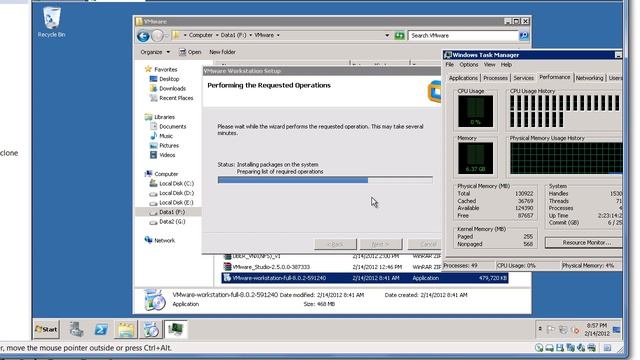Click Open in Explorer toolbar
The width and height of the screenshot is (640, 360).
pos(190,52)
